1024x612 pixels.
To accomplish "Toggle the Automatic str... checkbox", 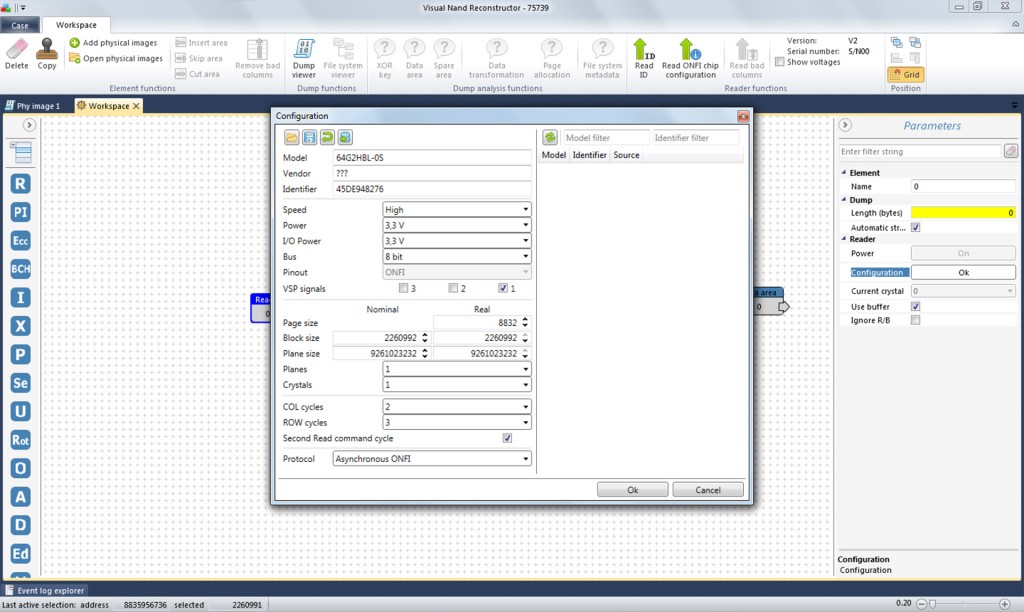I will pyautogui.click(x=916, y=227).
